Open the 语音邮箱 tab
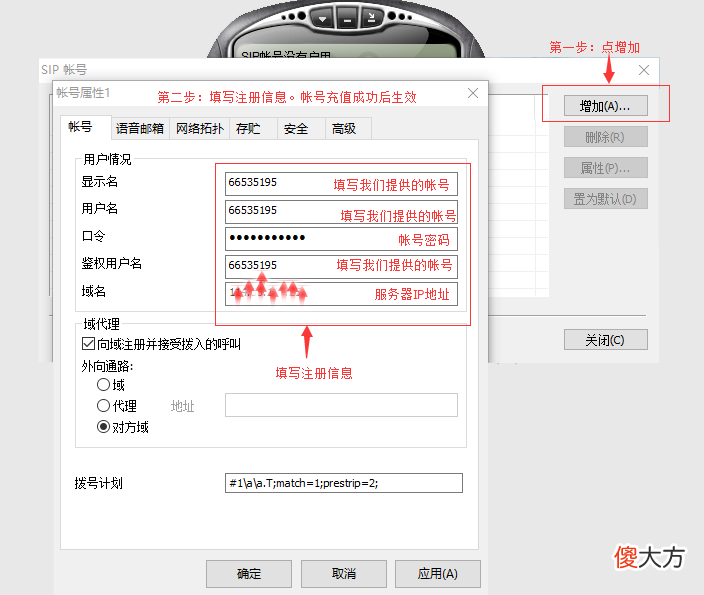The width and height of the screenshot is (704, 595). tap(140, 129)
